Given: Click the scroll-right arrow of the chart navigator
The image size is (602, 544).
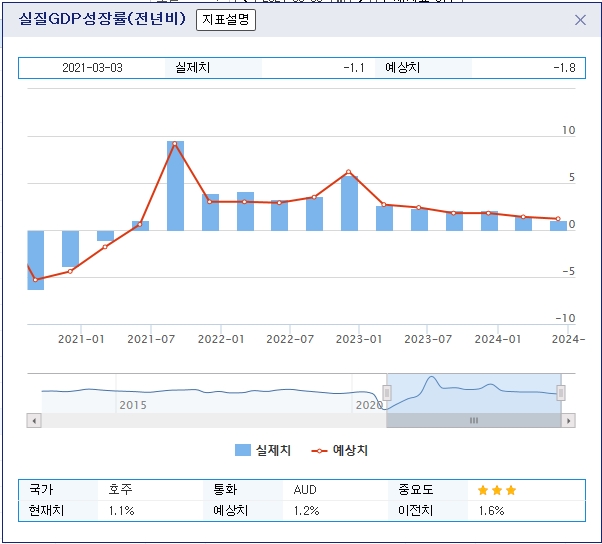Looking at the screenshot, I should tap(568, 420).
